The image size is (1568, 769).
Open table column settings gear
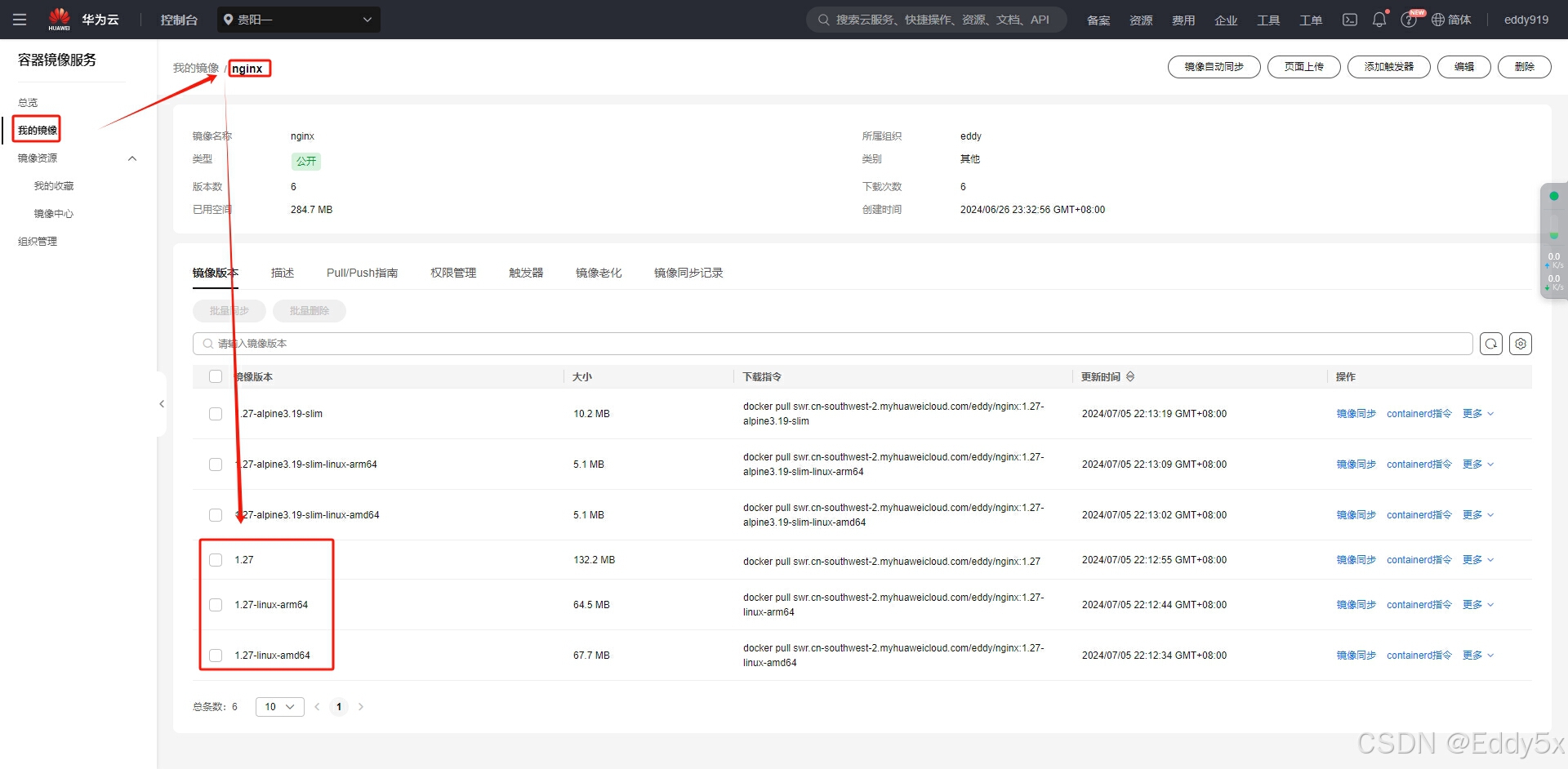point(1521,344)
